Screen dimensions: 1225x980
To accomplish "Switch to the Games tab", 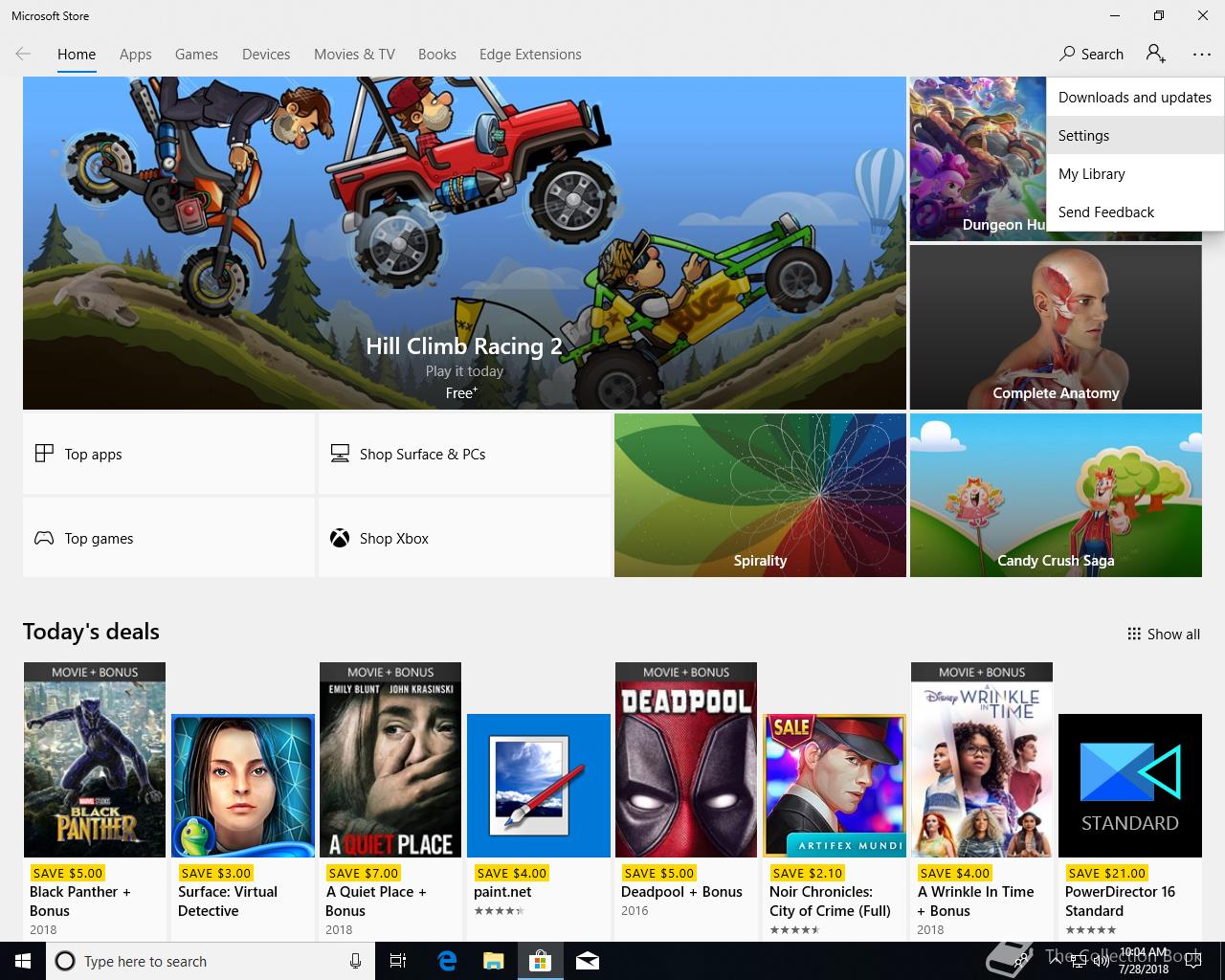I will (x=196, y=55).
